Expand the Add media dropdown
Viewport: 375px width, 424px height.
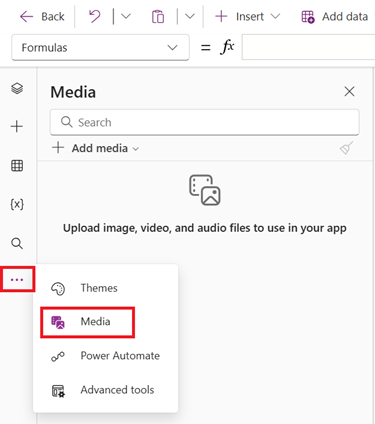click(x=95, y=148)
